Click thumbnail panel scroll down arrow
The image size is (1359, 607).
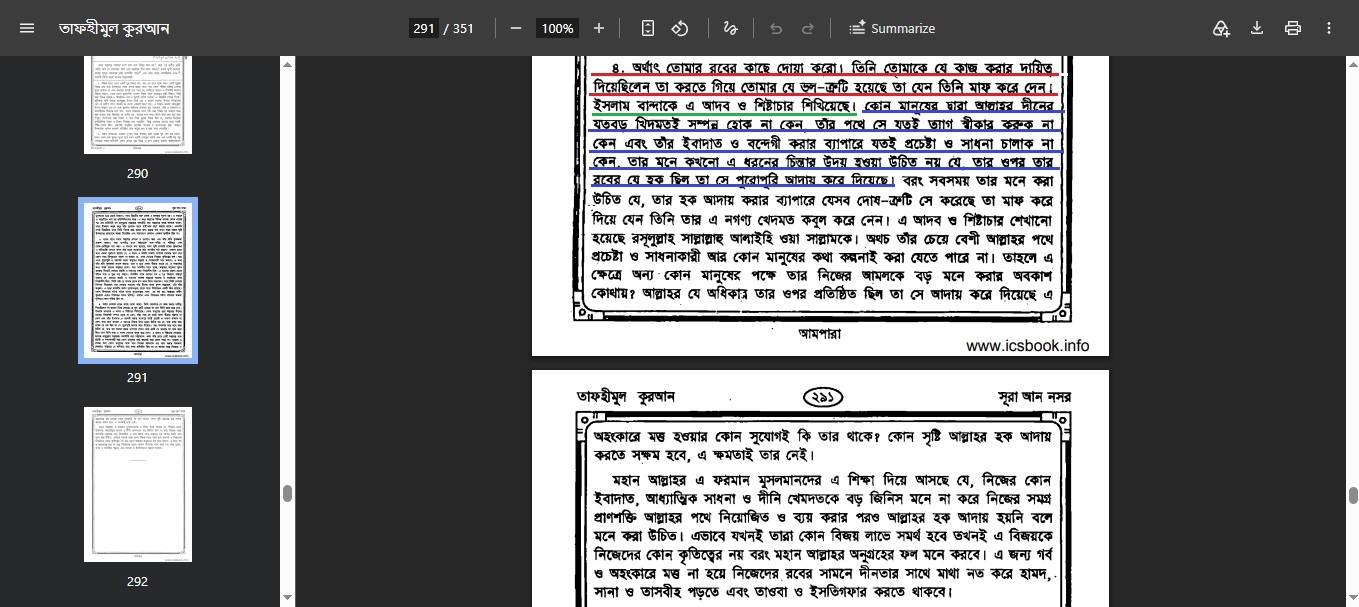(287, 598)
